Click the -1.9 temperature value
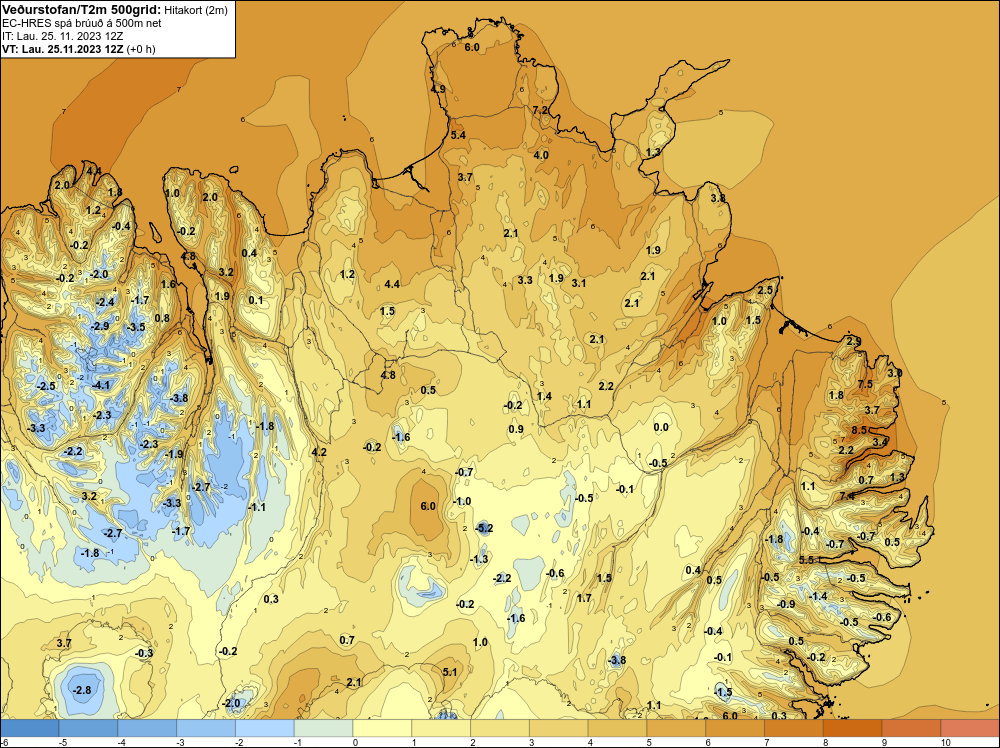 [x=174, y=454]
